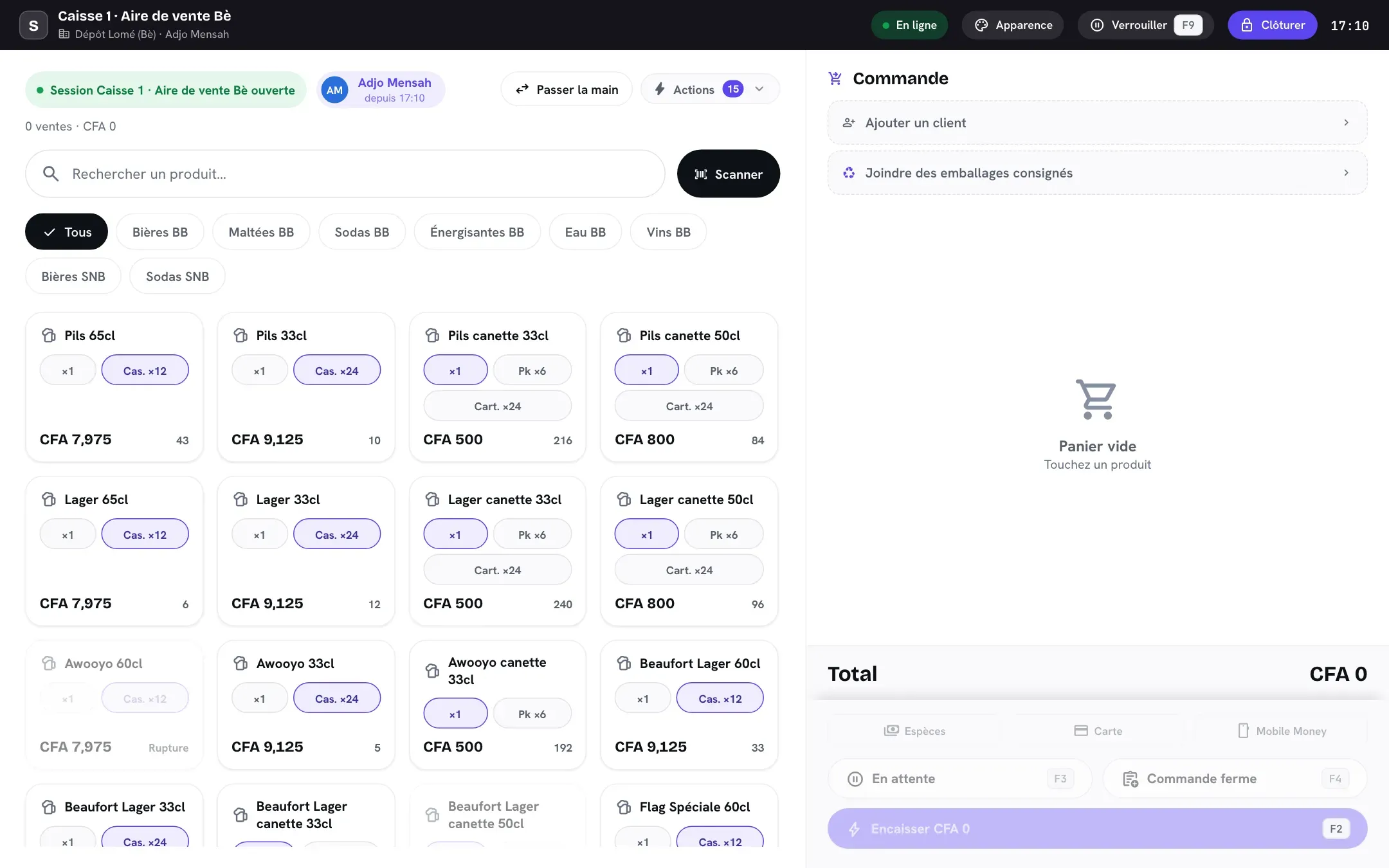The image size is (1389, 868).
Task: Select ×1 unit on Lager 65cl
Action: coord(68,534)
